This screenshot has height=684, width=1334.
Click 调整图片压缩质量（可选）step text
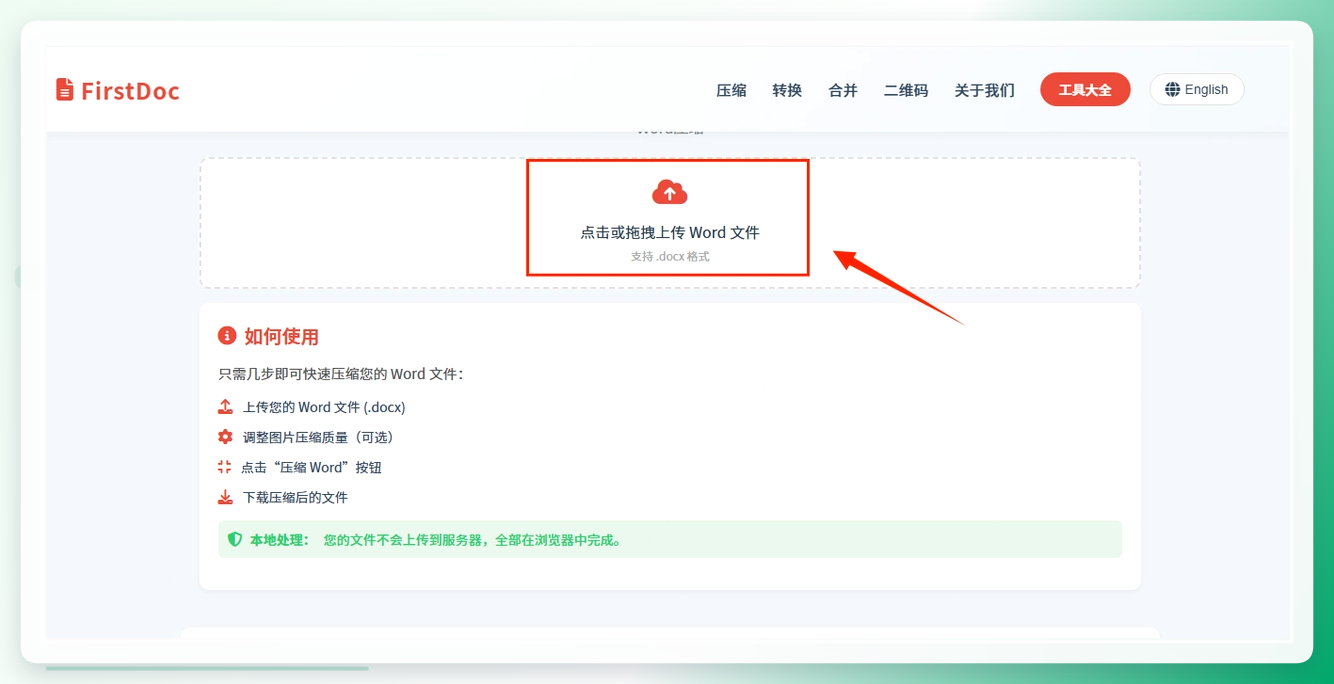319,437
